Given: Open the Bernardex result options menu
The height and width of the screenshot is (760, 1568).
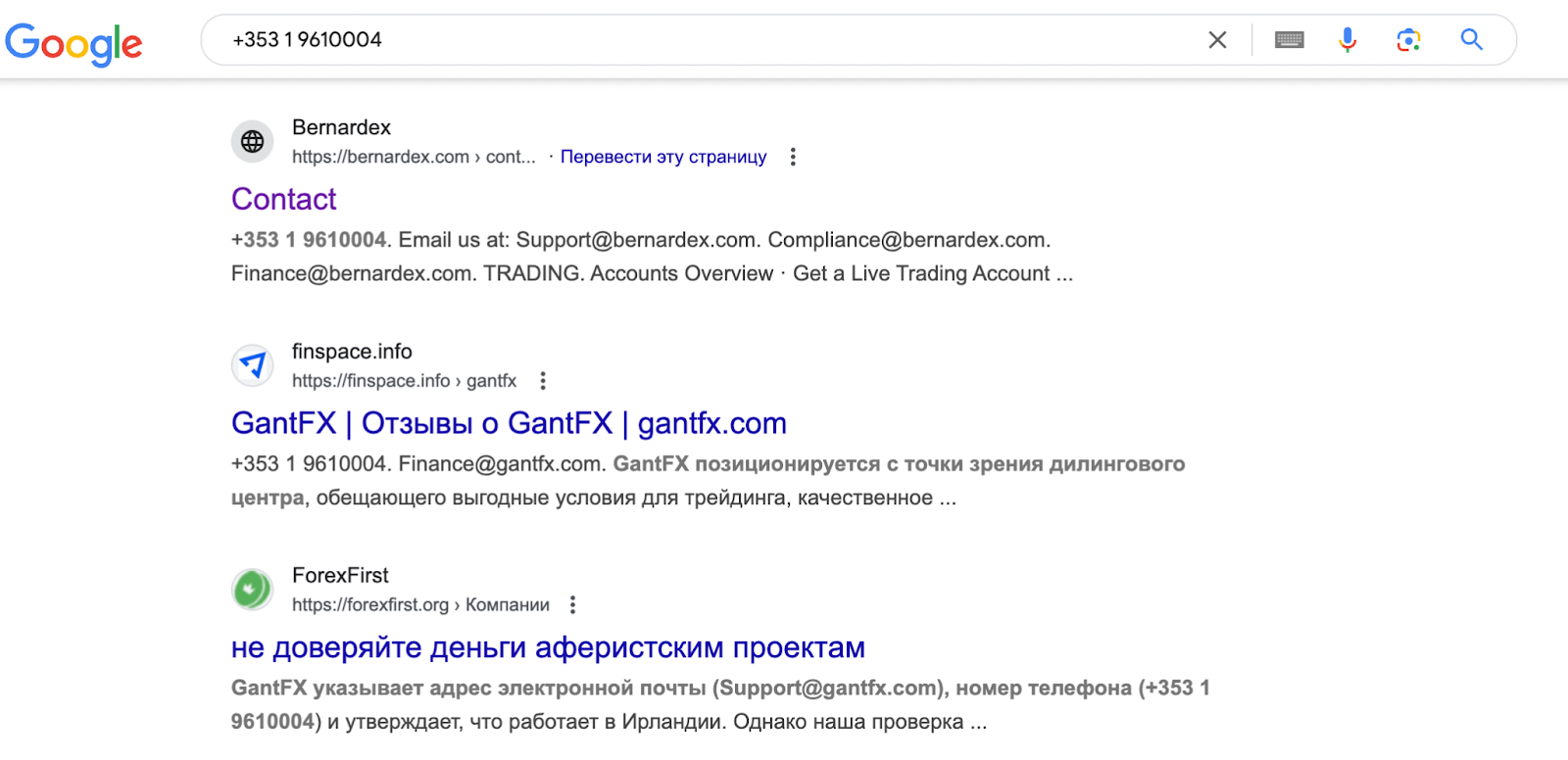Looking at the screenshot, I should [793, 157].
